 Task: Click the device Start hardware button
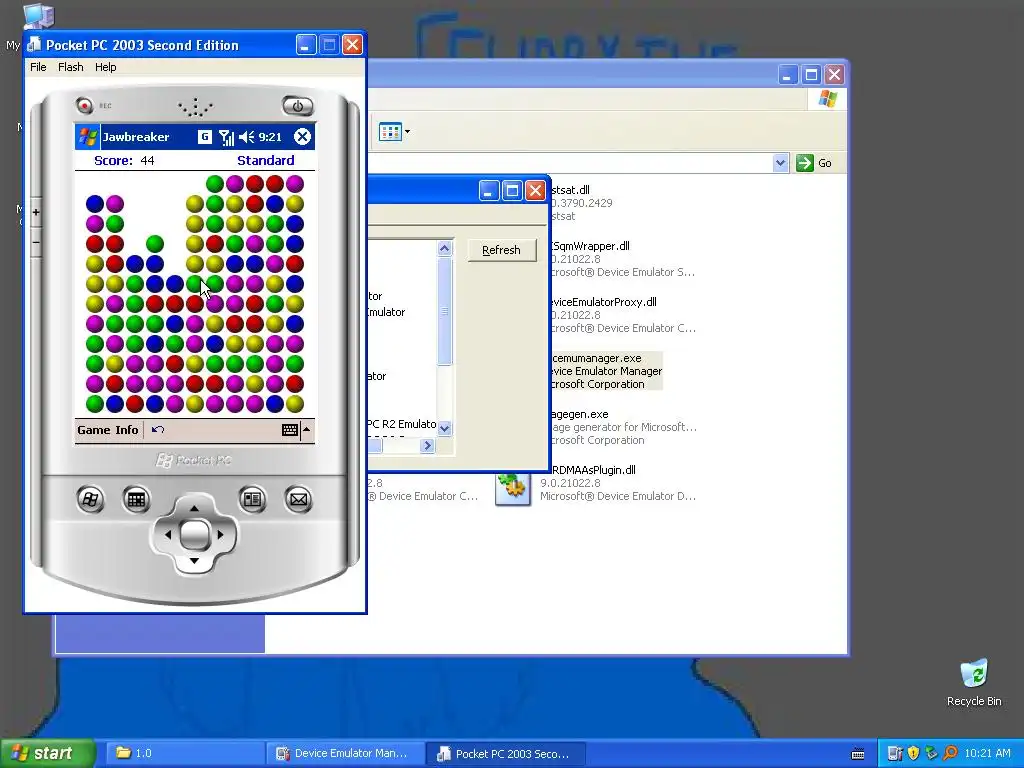(90, 500)
